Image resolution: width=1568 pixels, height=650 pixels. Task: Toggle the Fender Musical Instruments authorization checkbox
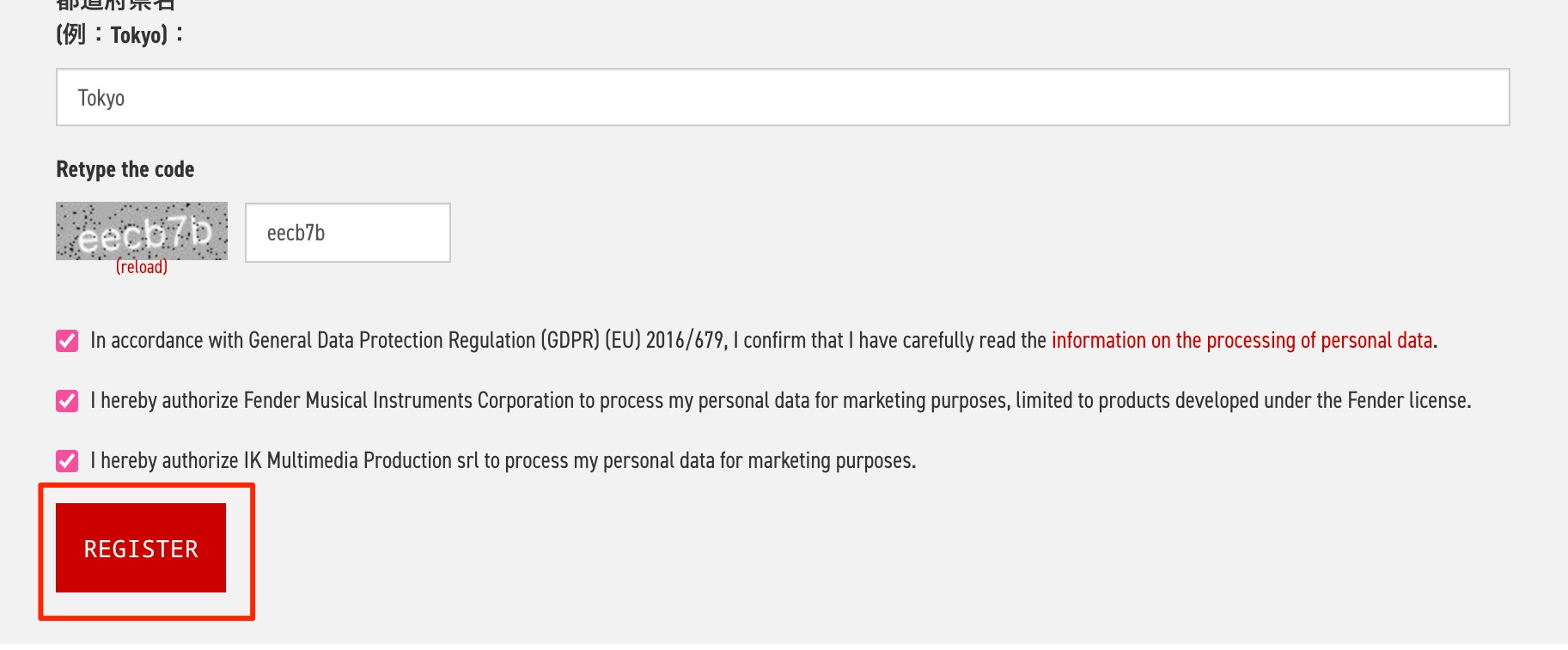[67, 401]
